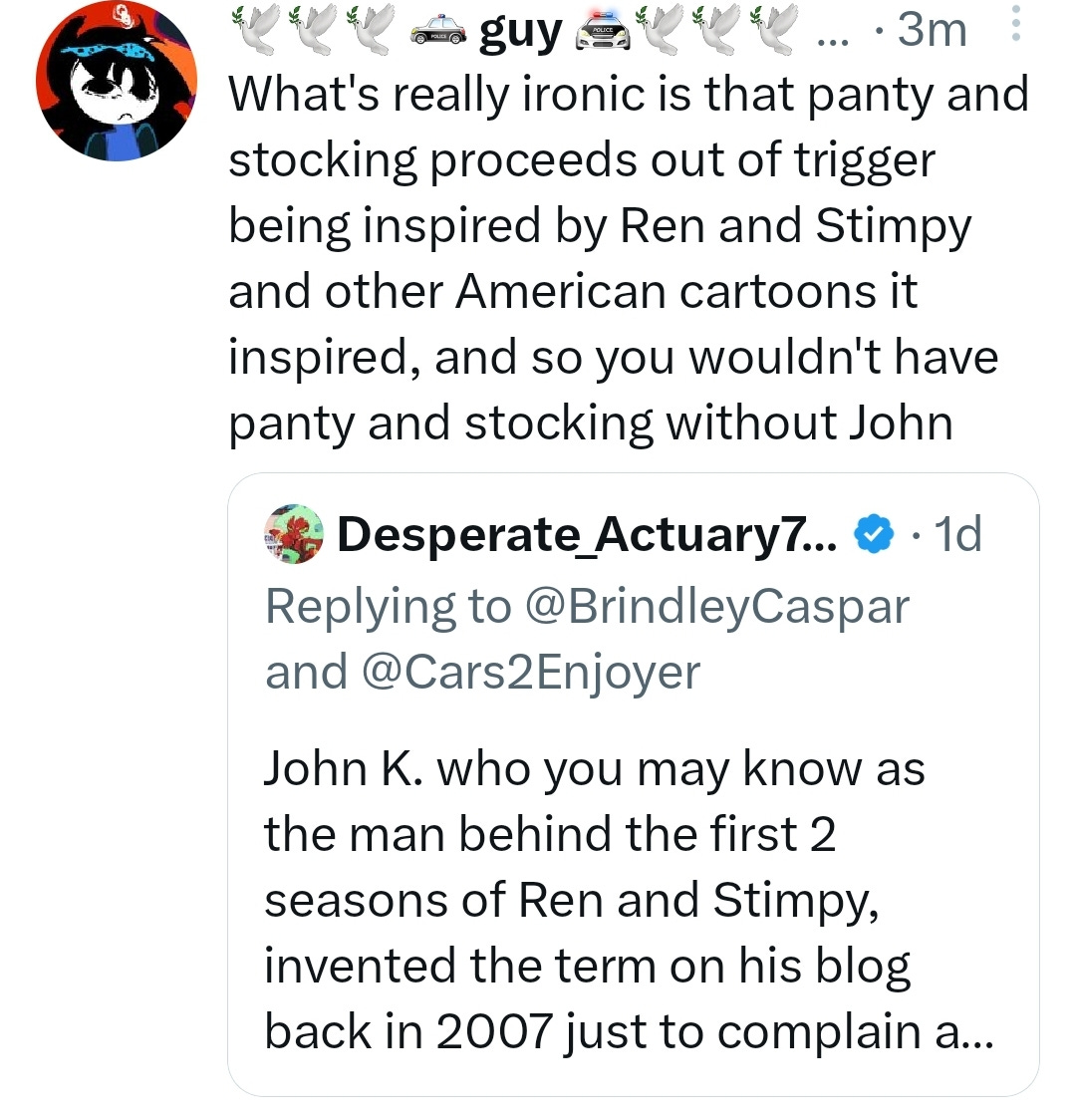Image resolution: width=1076 pixels, height=1120 pixels.
Task: Open the Desperate_Actuary7 username
Action: pos(587,534)
